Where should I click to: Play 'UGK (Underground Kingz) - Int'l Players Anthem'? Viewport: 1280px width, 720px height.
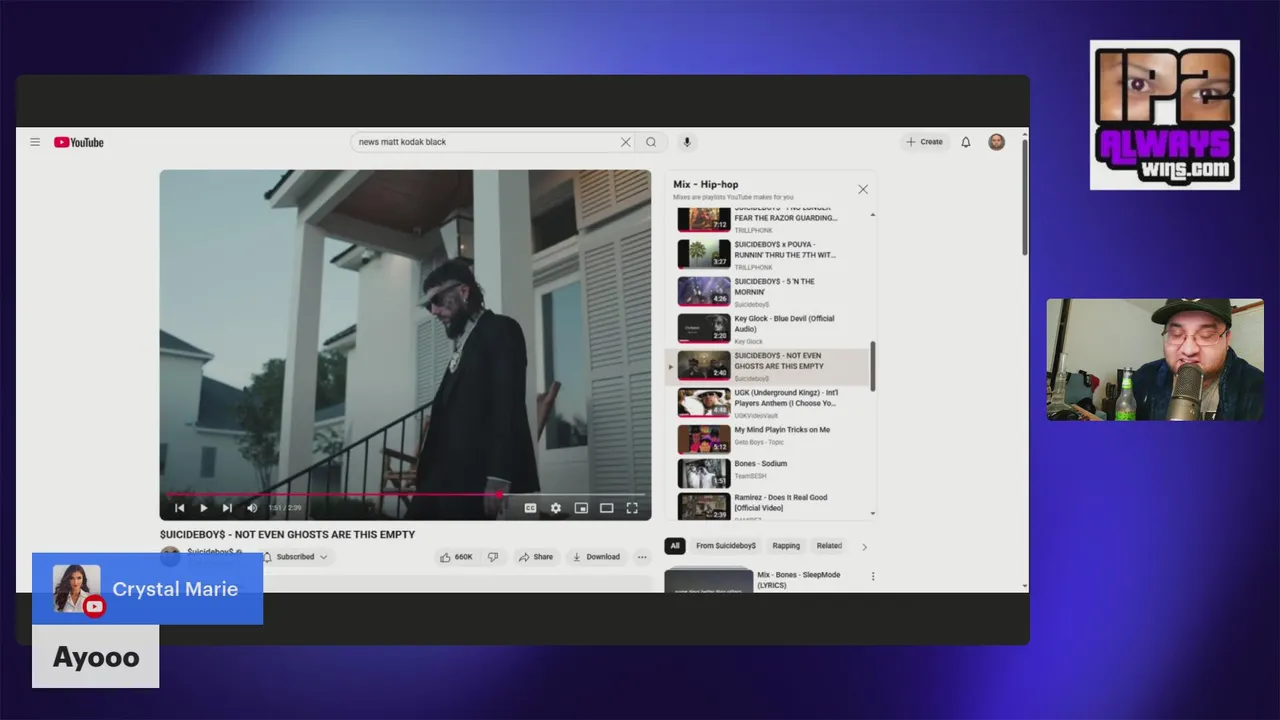[x=770, y=403]
